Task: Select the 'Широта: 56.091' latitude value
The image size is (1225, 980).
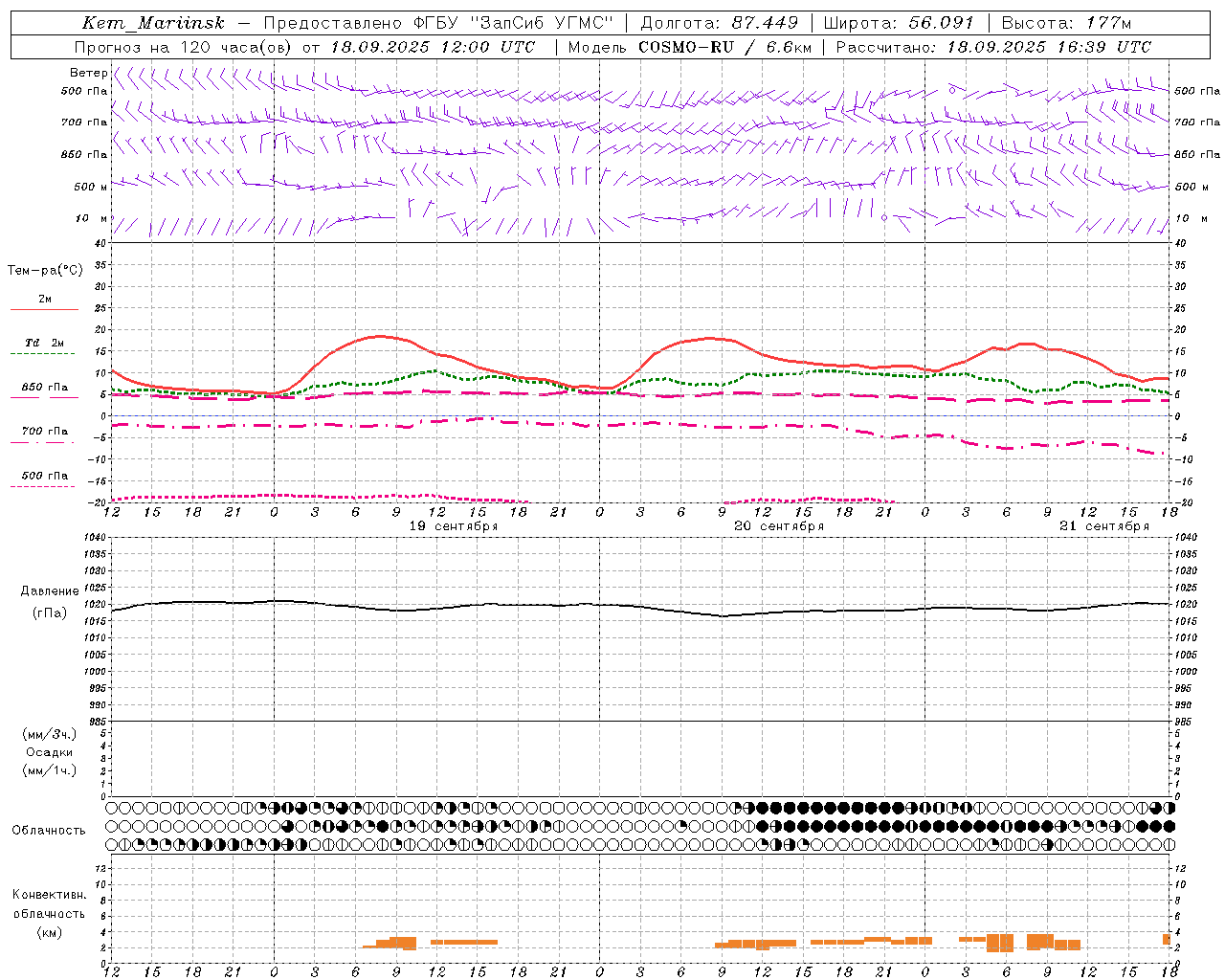Action: (899, 23)
